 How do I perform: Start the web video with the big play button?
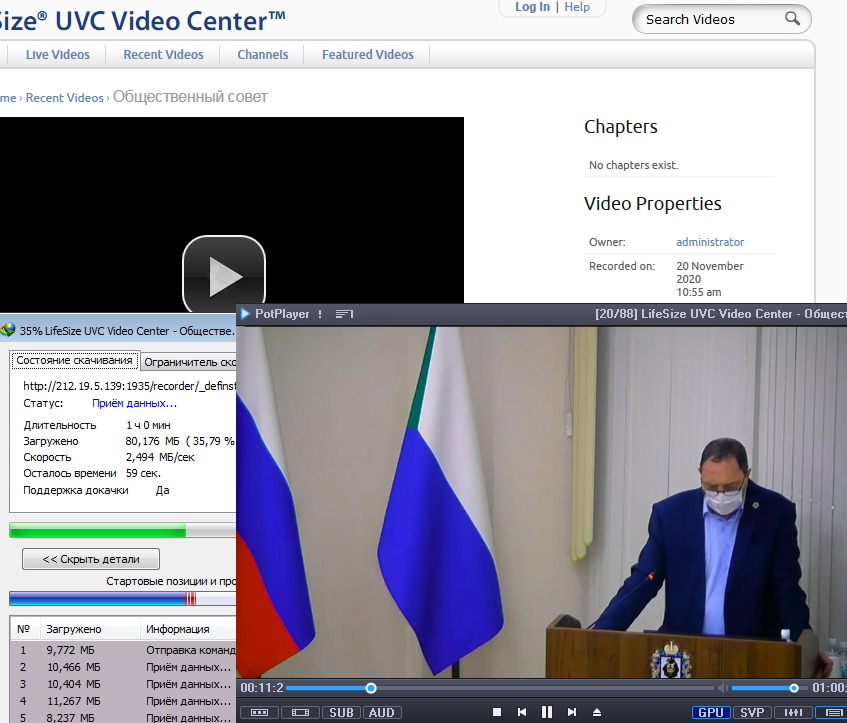[x=224, y=274]
